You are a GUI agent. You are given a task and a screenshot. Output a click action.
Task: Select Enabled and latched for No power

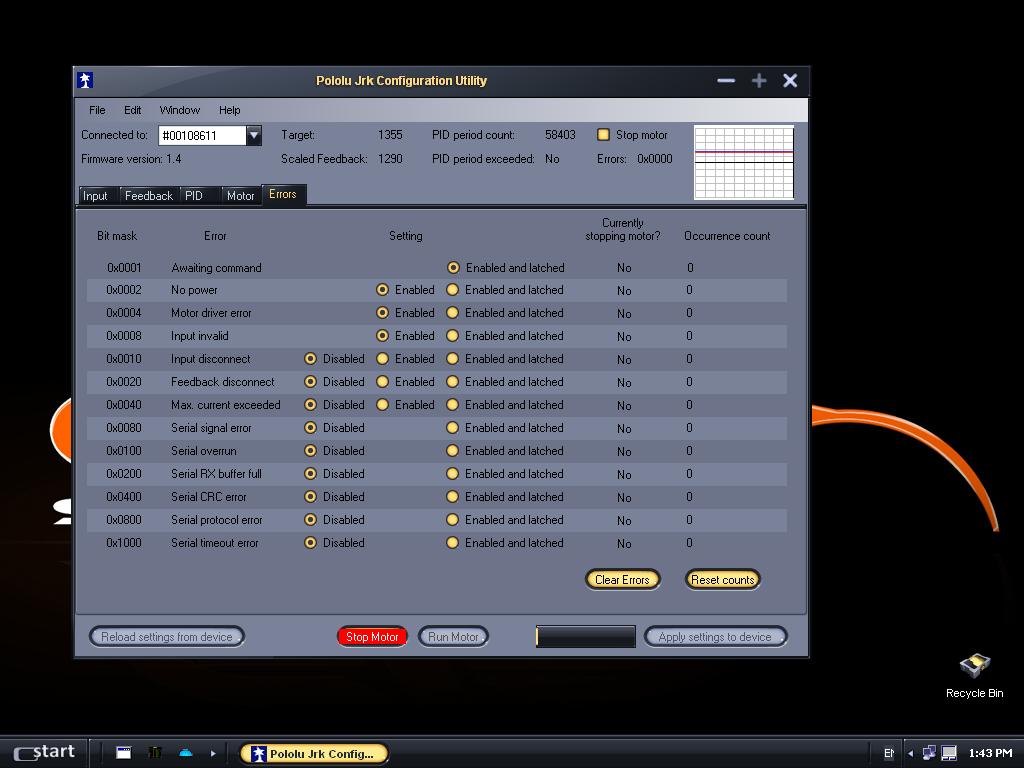point(452,290)
